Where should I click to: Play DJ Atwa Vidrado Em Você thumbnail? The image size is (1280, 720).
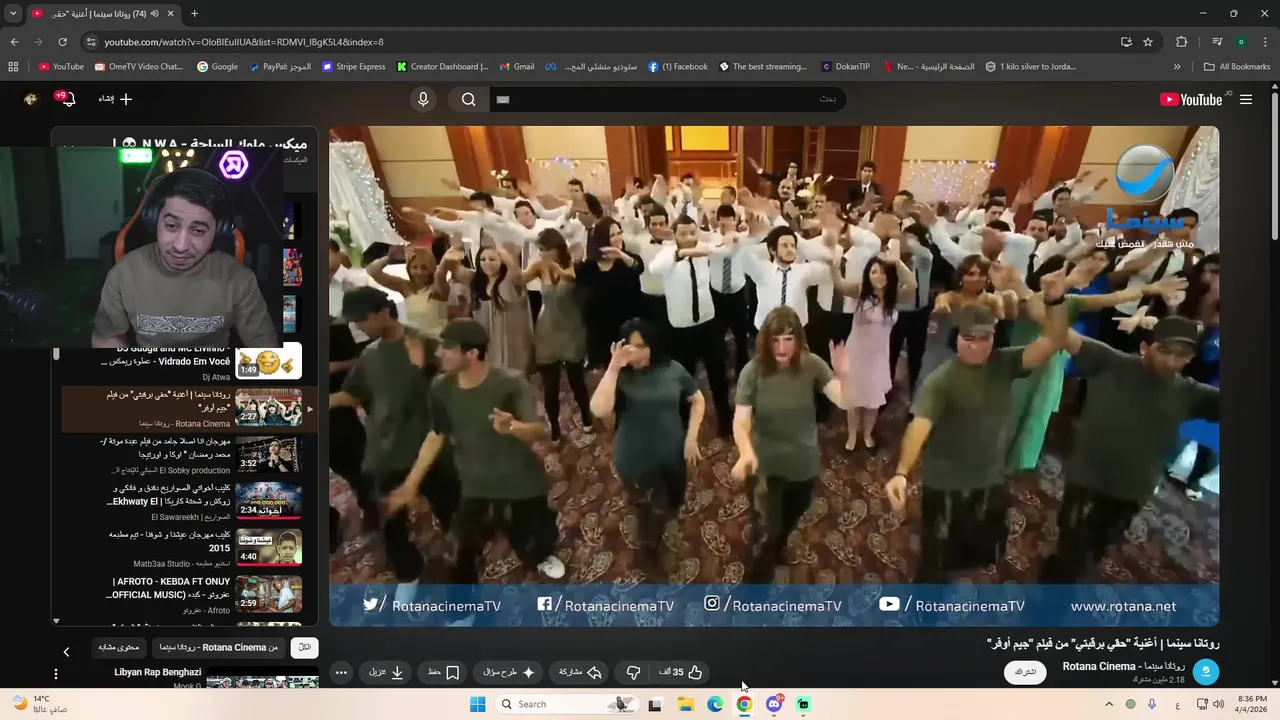pyautogui.click(x=268, y=362)
